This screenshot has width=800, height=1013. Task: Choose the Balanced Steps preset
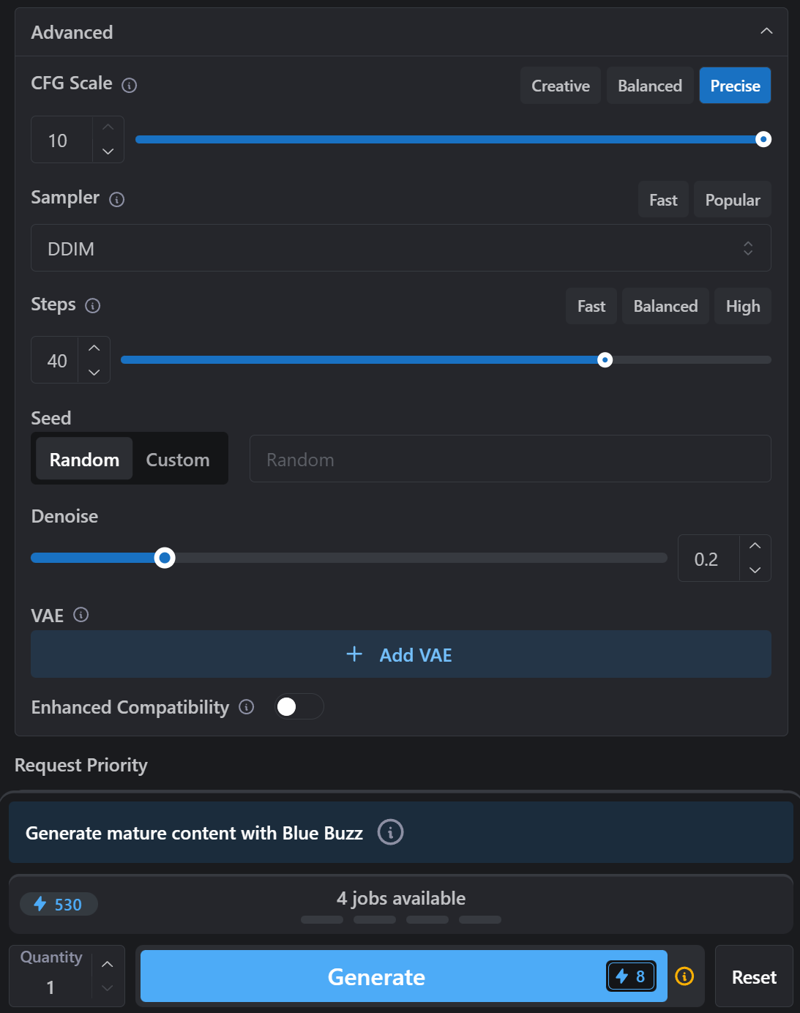665,306
